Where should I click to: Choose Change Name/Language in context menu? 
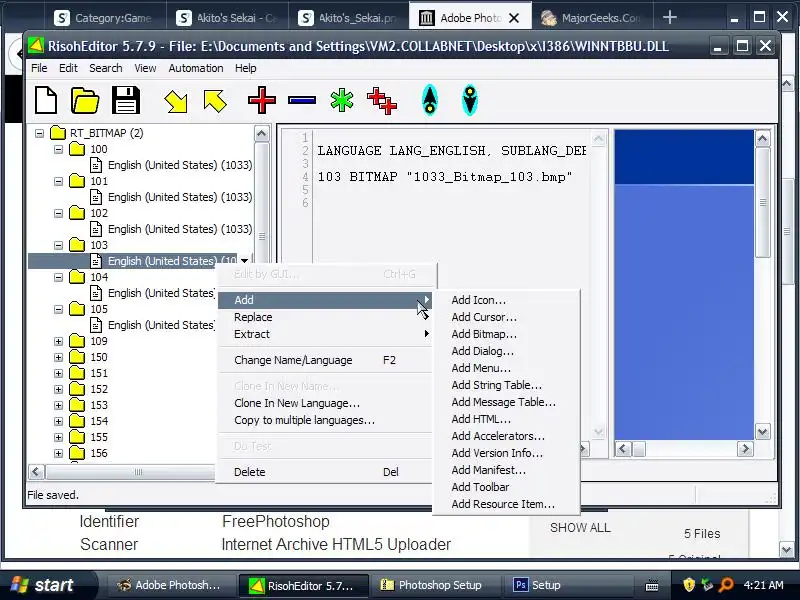pos(325,360)
